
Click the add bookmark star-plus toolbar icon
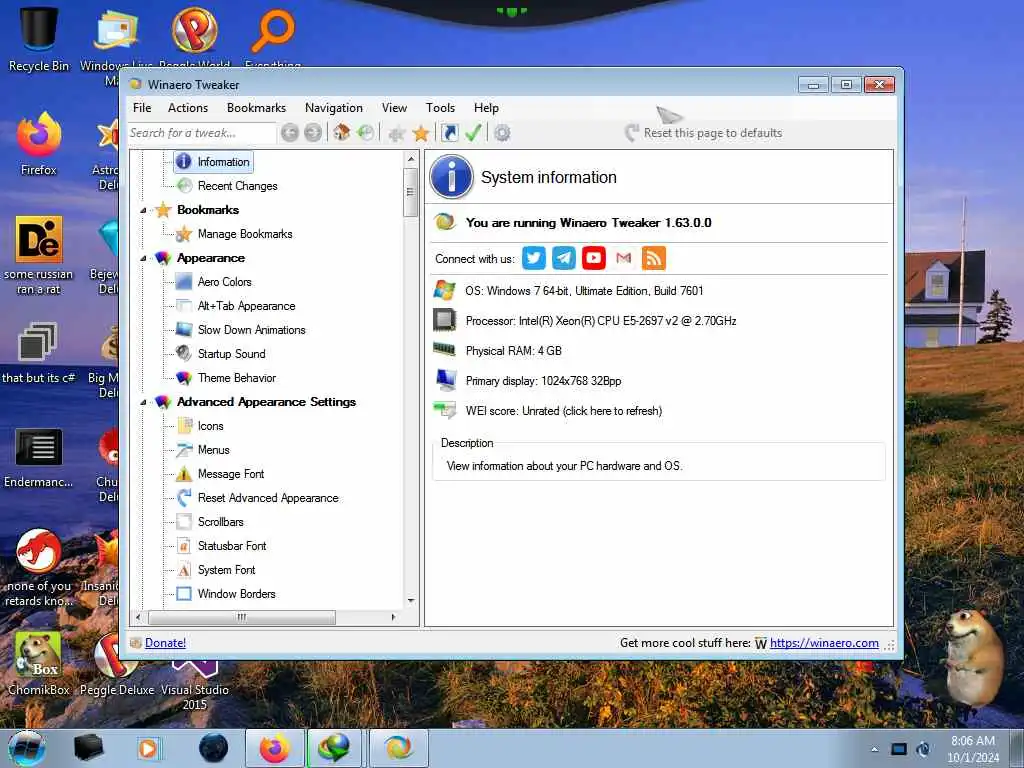pos(396,134)
